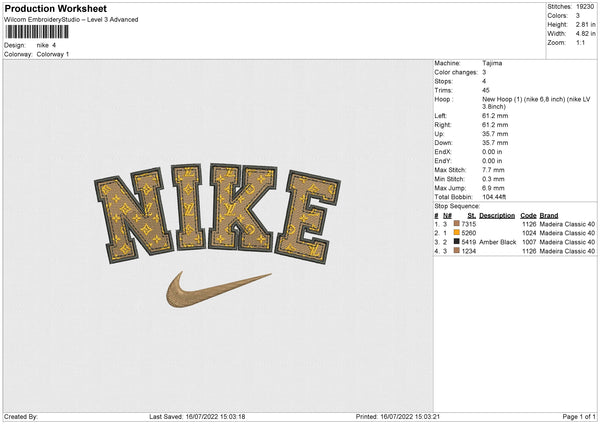Screen dimensions: 600x424
Task: Click the 'Printed: 16/07/2022 15:03:21' text
Action: click(x=398, y=417)
